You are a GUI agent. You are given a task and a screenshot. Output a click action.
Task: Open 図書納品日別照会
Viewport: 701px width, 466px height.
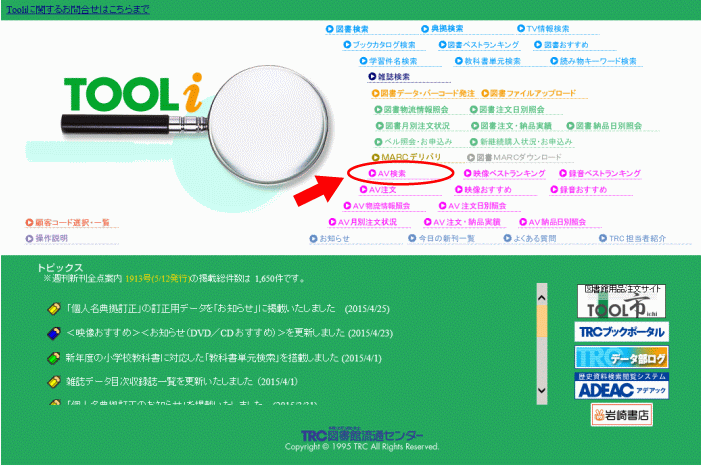[x=609, y=126]
